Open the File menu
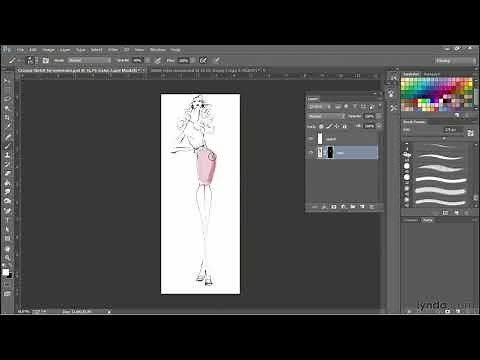The image size is (480, 360). [x=20, y=50]
